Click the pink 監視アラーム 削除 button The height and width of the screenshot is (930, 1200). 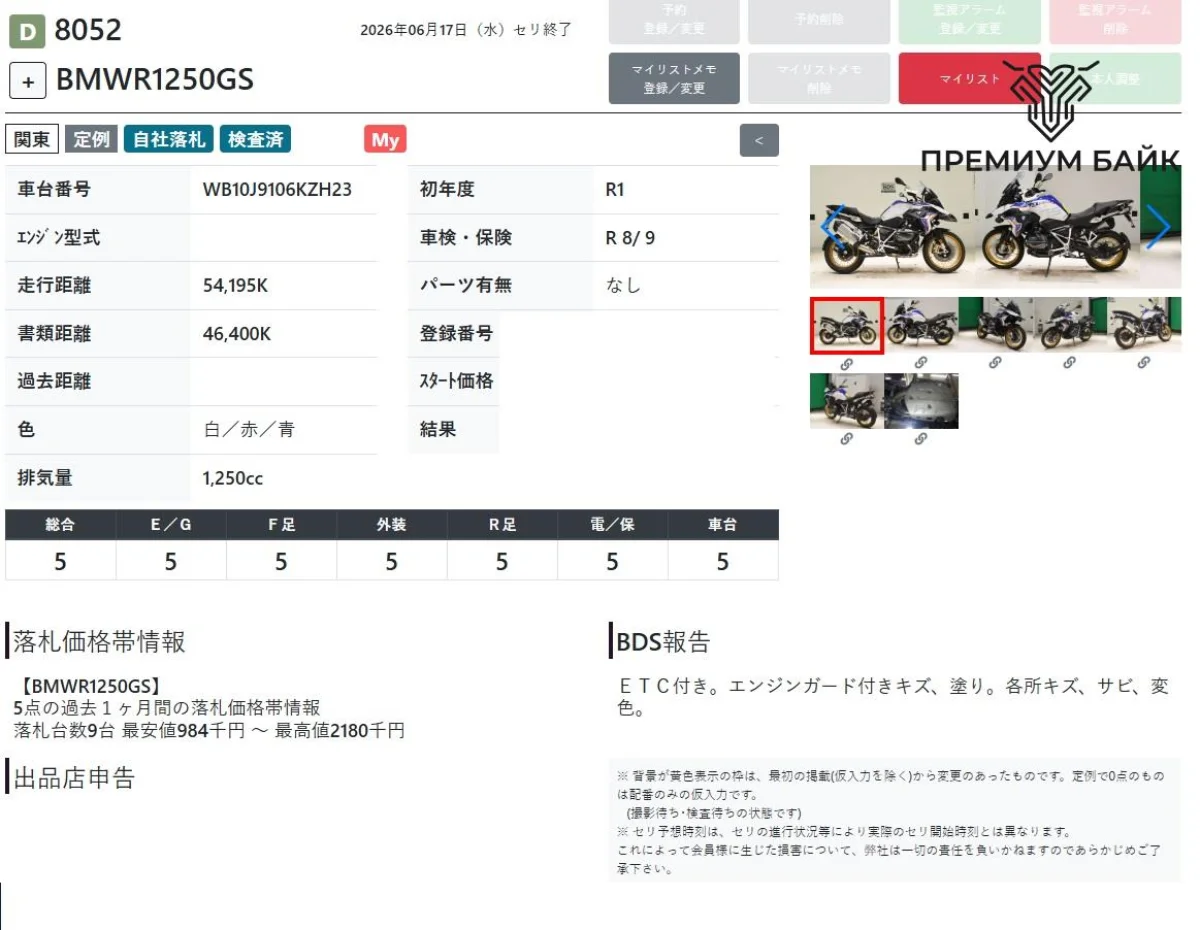click(x=1115, y=20)
